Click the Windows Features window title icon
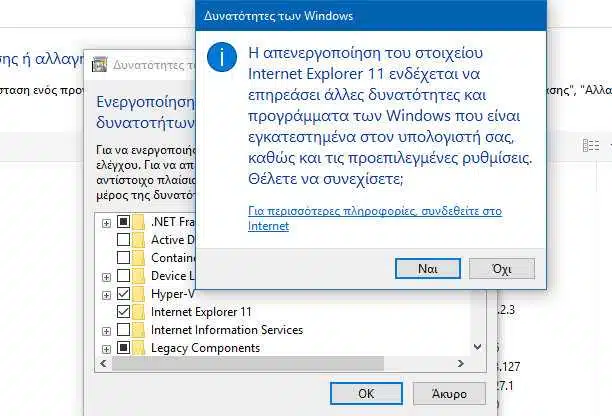The width and height of the screenshot is (612, 416). (99, 64)
